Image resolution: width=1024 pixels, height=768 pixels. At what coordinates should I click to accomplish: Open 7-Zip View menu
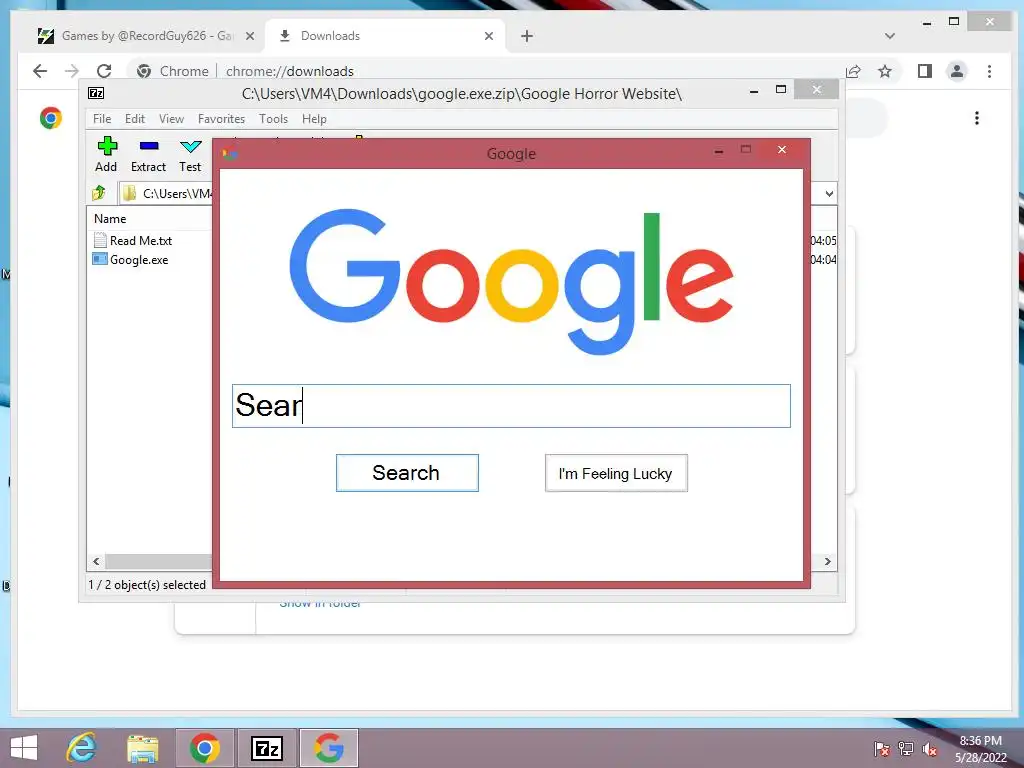pos(171,119)
